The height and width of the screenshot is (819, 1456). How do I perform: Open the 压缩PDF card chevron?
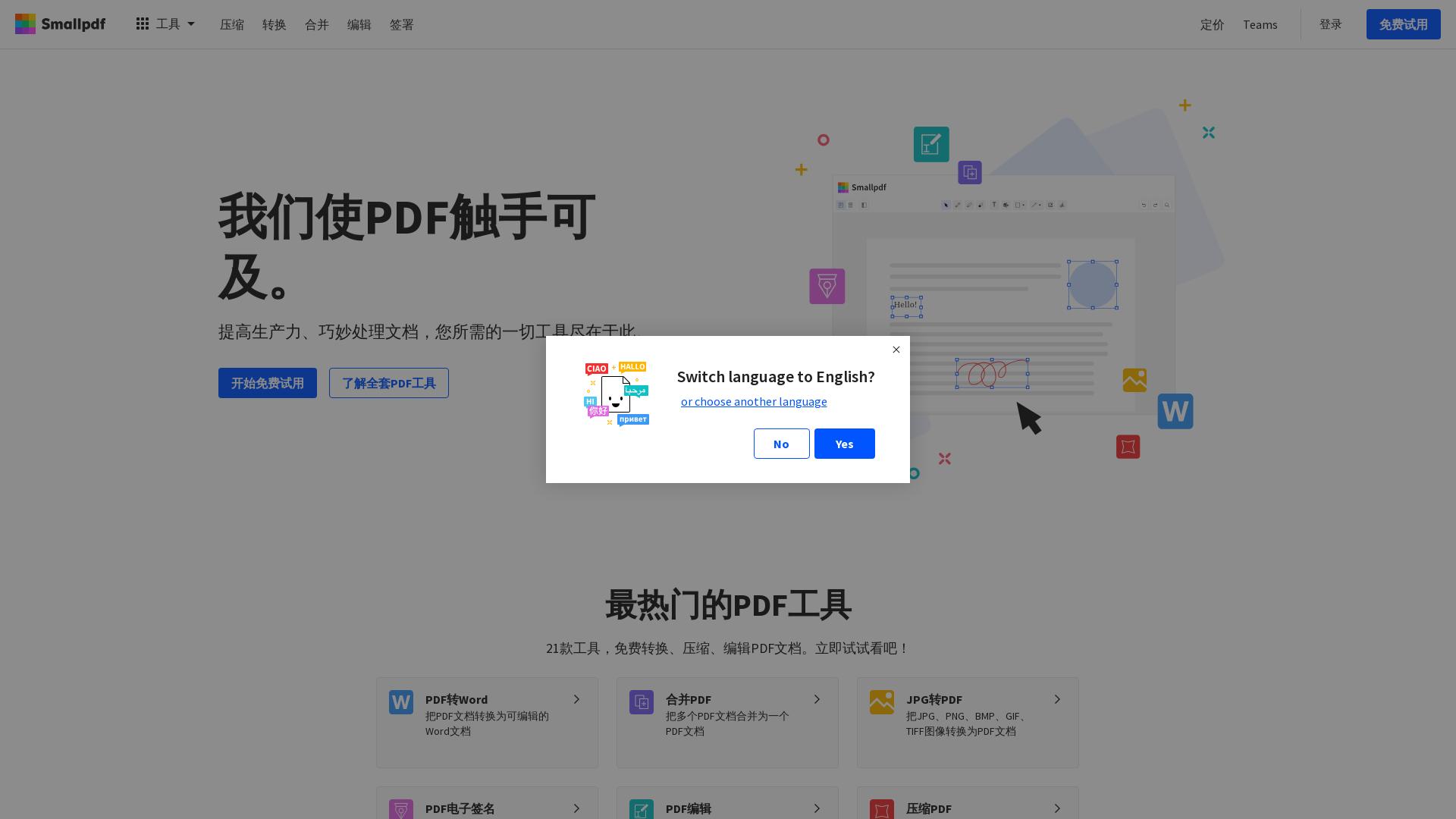(1057, 808)
